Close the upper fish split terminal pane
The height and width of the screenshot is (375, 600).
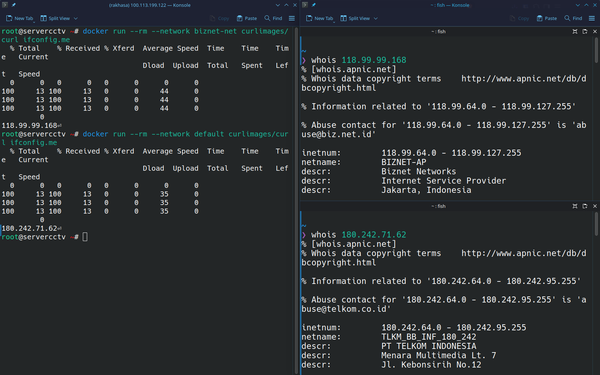(x=595, y=31)
